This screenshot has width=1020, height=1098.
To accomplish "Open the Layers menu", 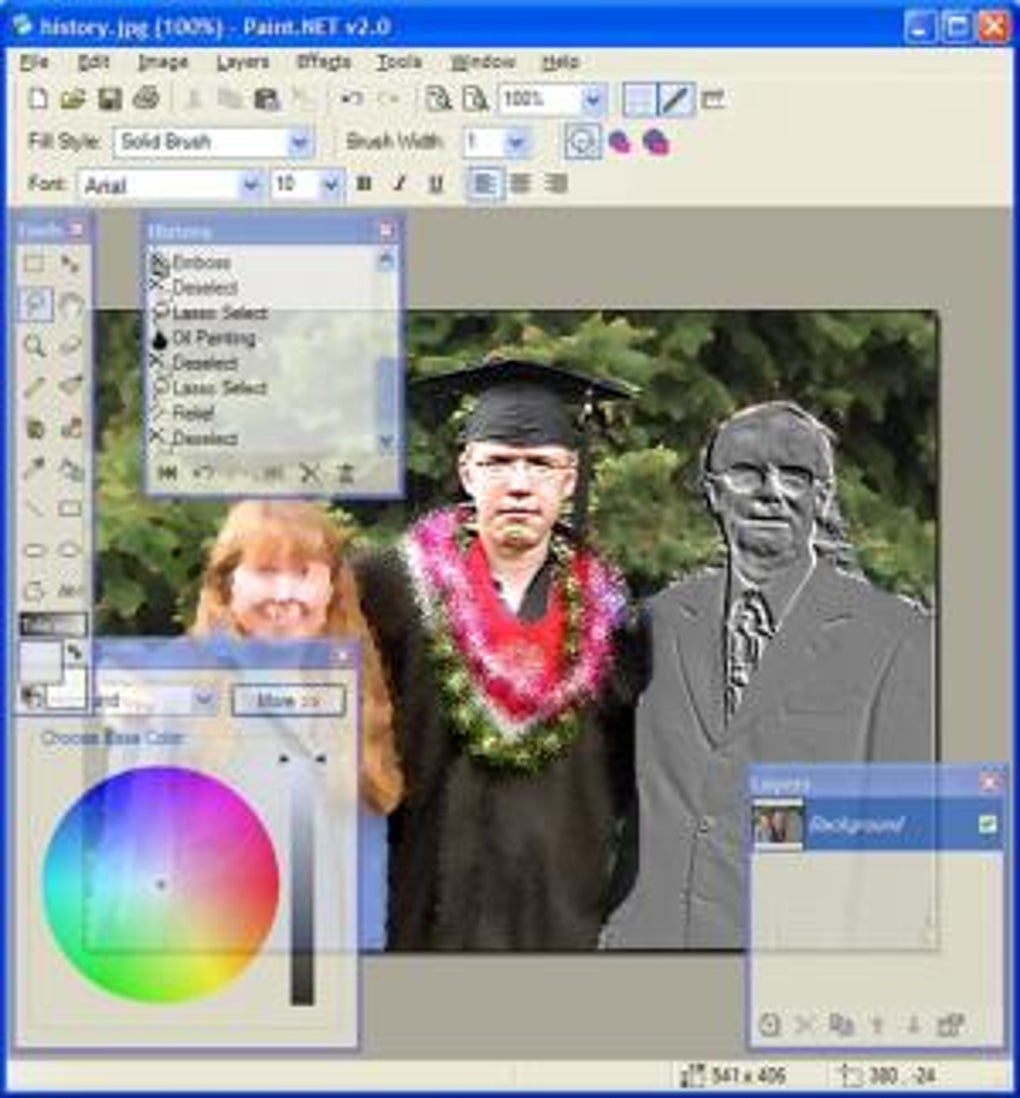I will point(242,62).
